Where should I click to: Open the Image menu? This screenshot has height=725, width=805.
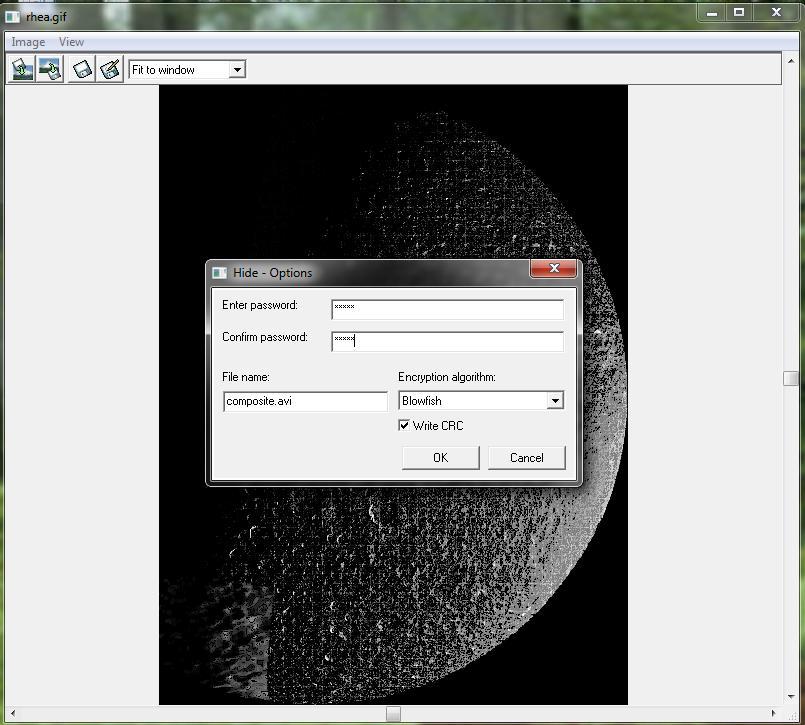click(x=28, y=42)
